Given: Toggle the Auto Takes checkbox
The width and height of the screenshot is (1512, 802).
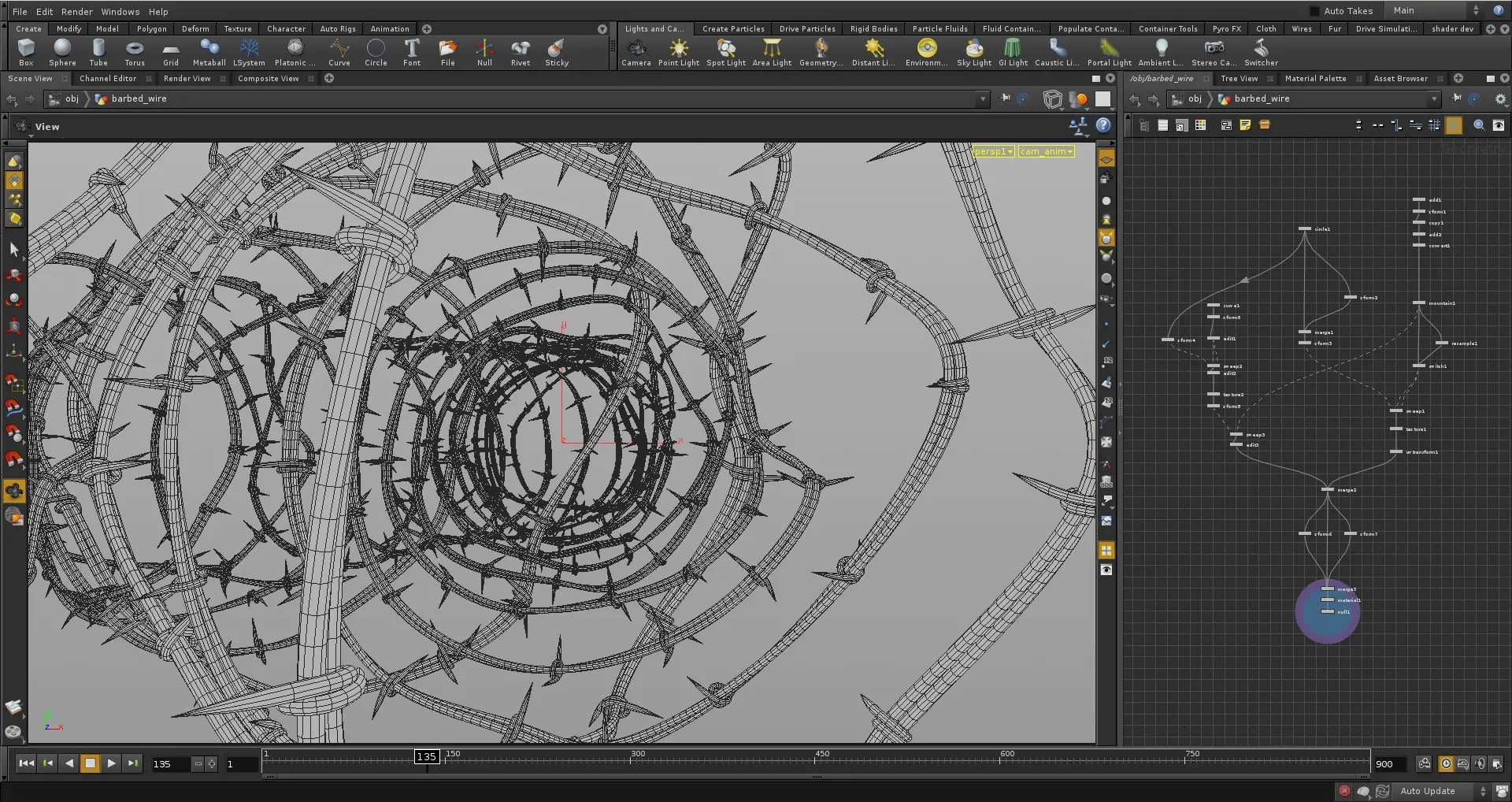Looking at the screenshot, I should coord(1314,11).
